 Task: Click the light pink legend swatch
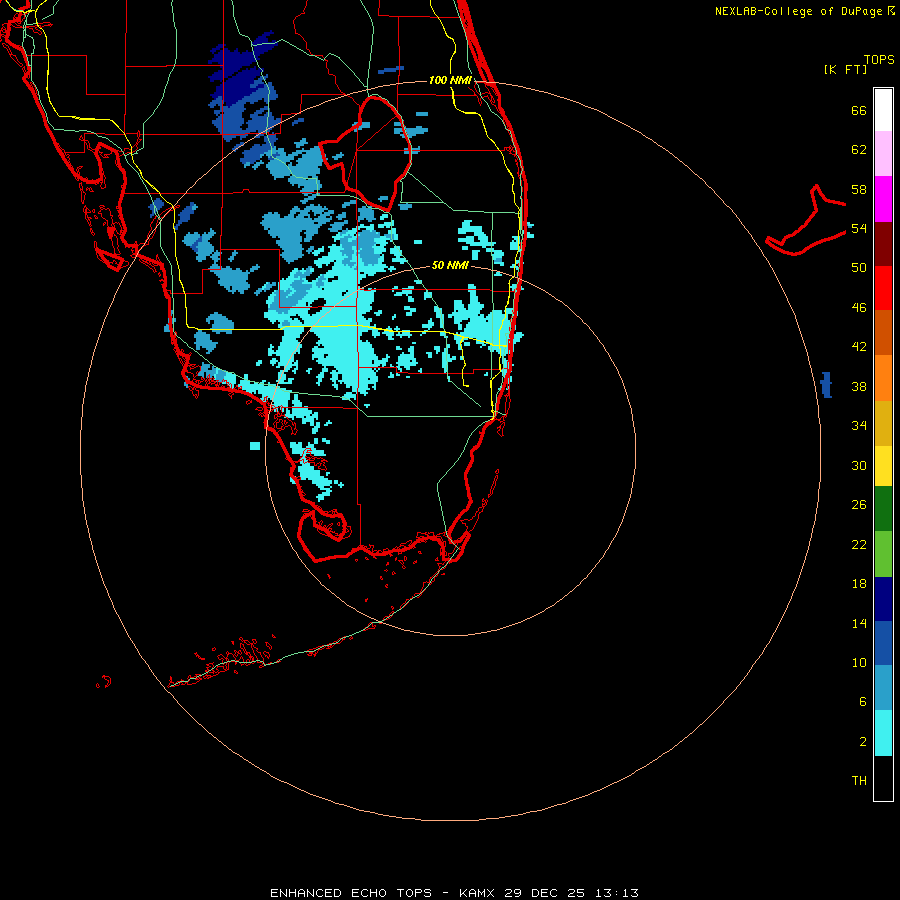[883, 153]
